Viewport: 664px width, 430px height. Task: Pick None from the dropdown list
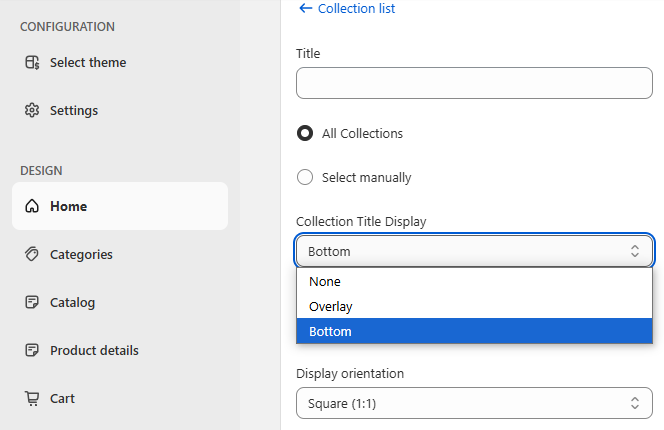(x=474, y=282)
